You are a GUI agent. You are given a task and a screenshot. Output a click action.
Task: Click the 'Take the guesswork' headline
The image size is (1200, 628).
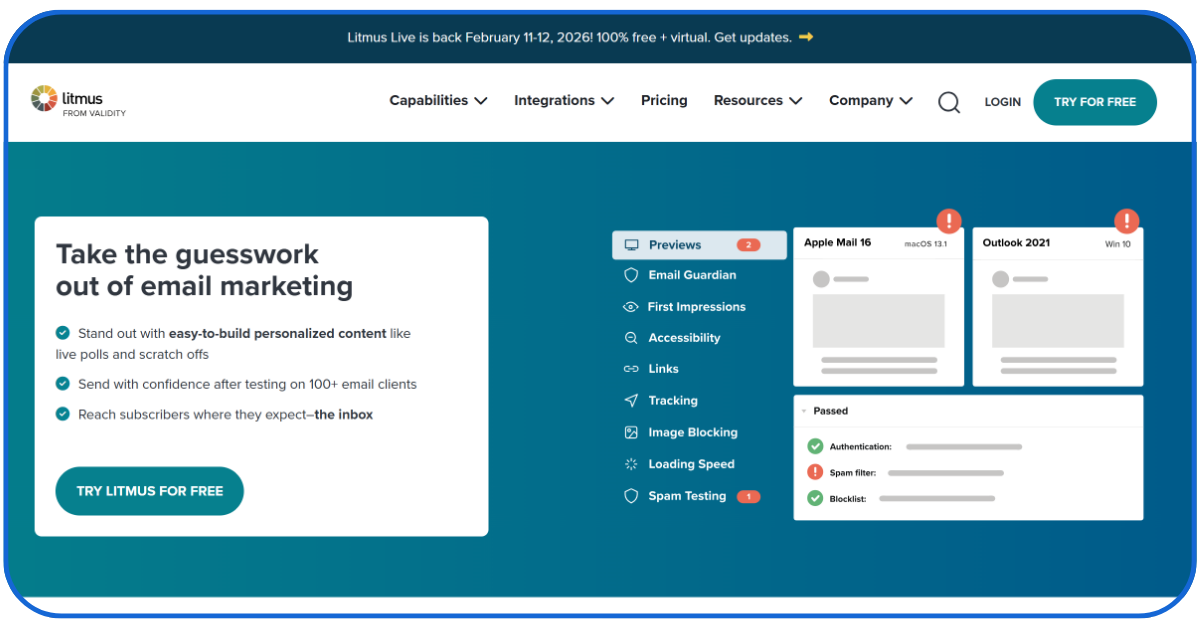tap(205, 270)
